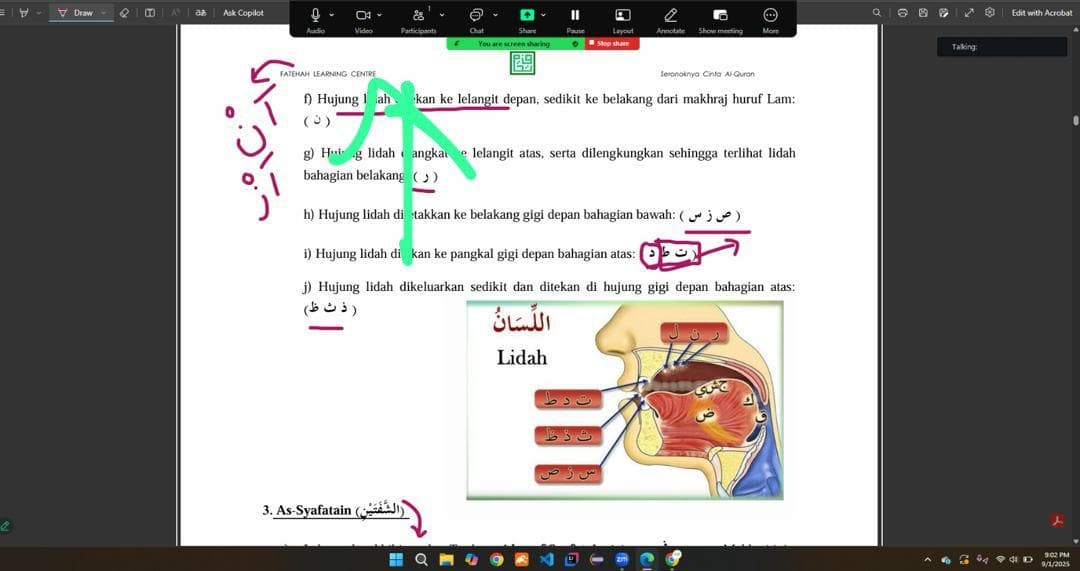Open the Highlight options dropdown
The height and width of the screenshot is (571, 1080).
click(39, 12)
